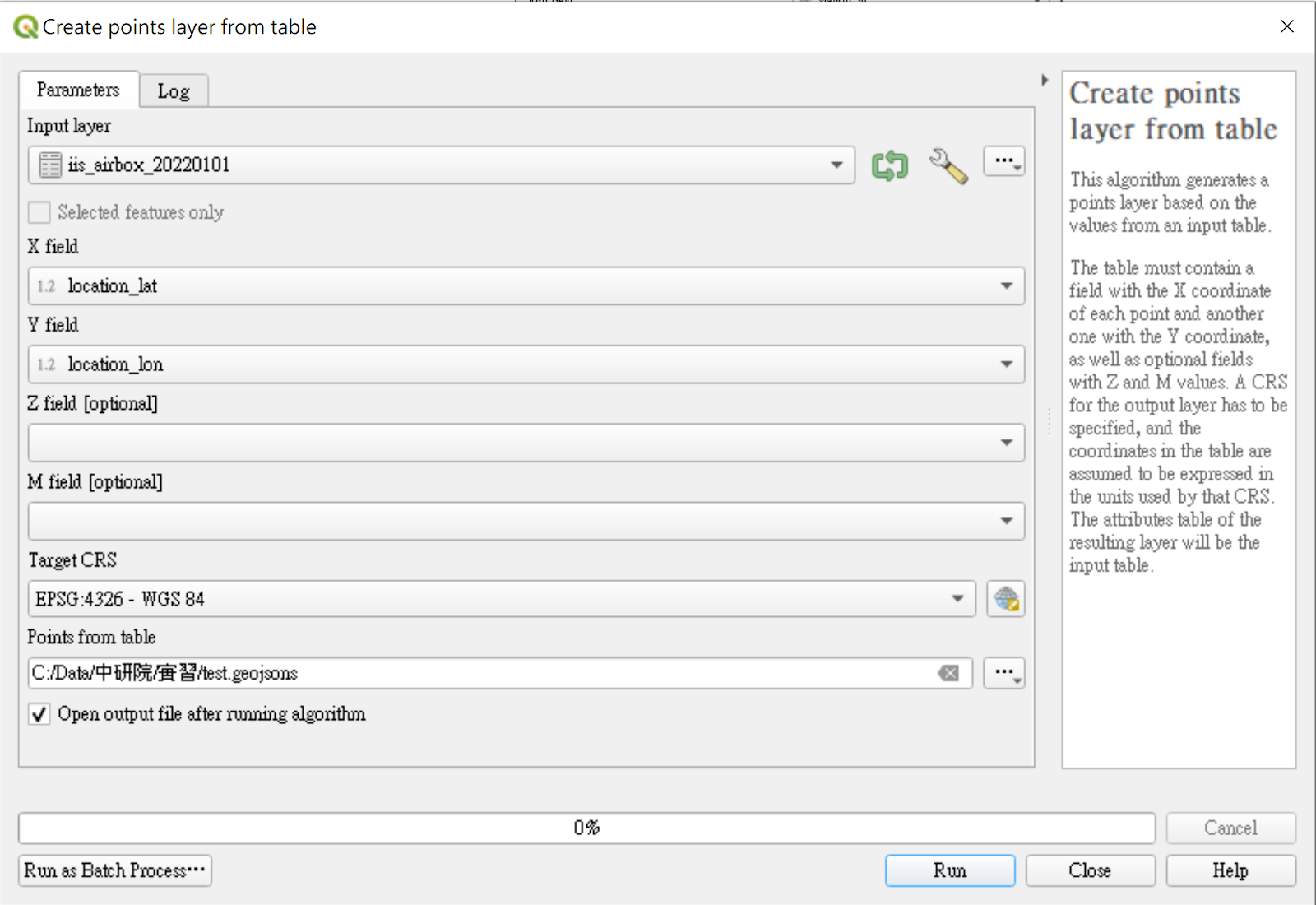
Task: Collapse the help panel using arrow
Action: (1045, 80)
